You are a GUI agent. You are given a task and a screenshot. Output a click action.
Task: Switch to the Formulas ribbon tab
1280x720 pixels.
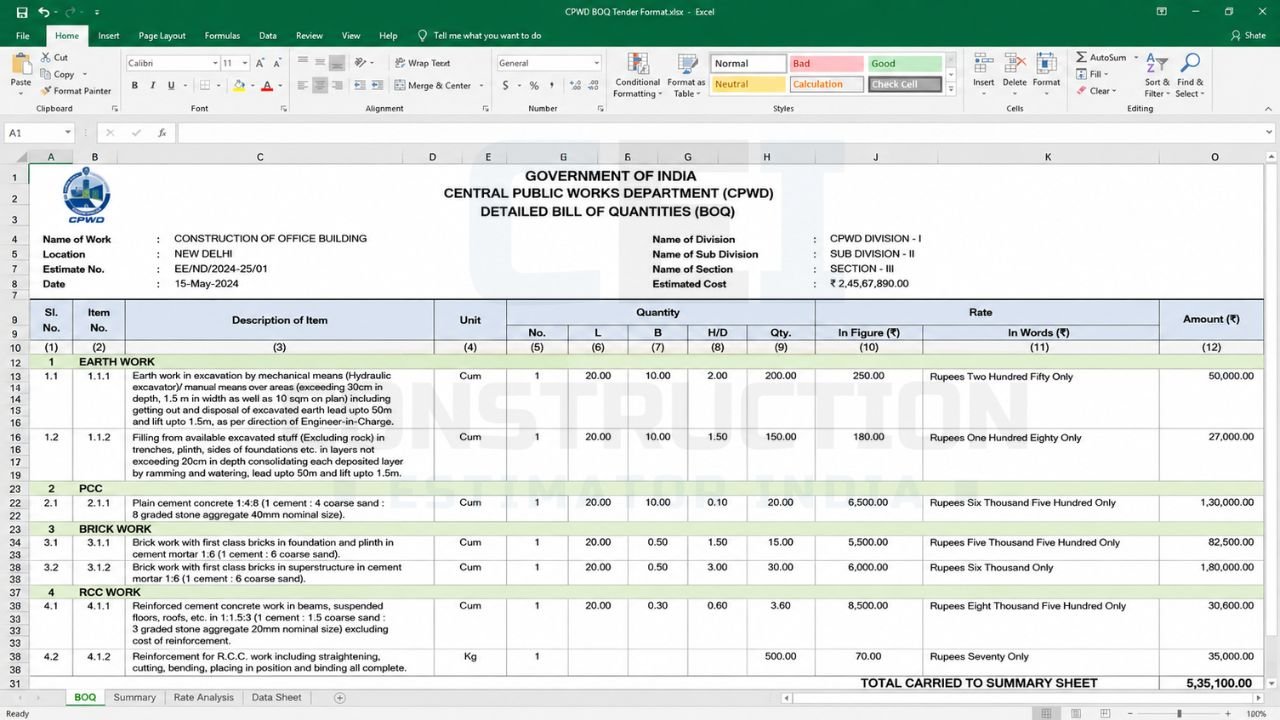click(x=222, y=36)
